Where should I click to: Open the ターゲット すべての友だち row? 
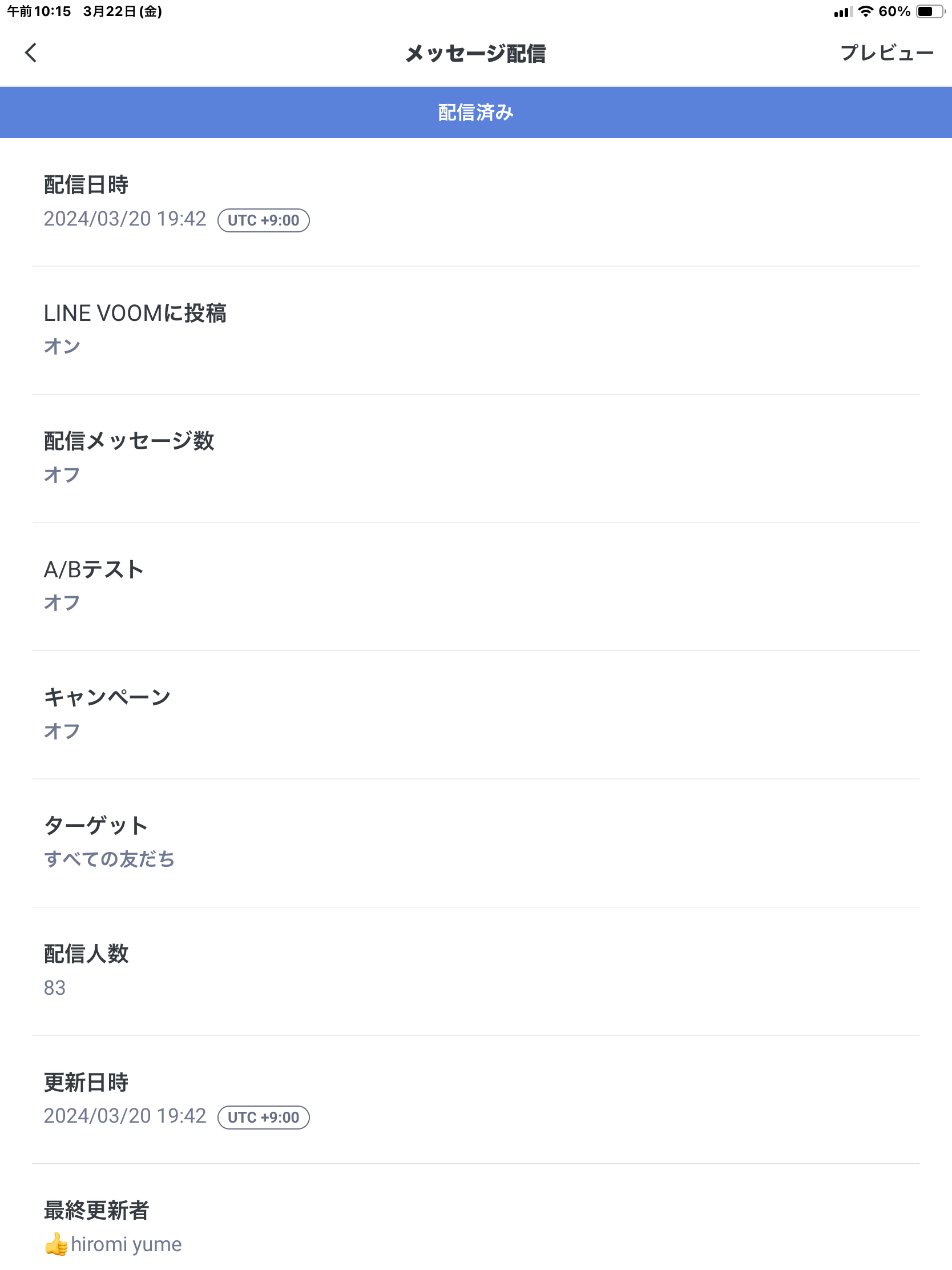click(x=475, y=843)
